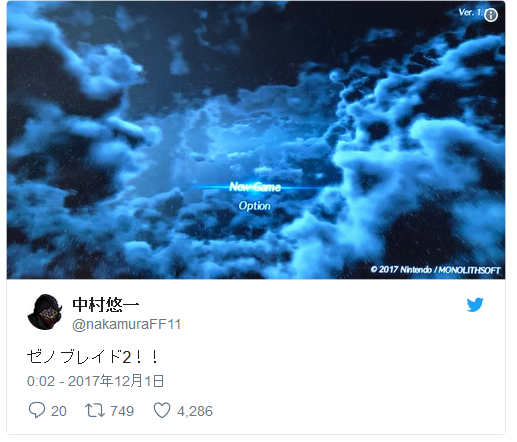Viewport: 517px width, 442px height.
Task: Open the @nakamuraFF11 handle link
Action: click(x=127, y=324)
